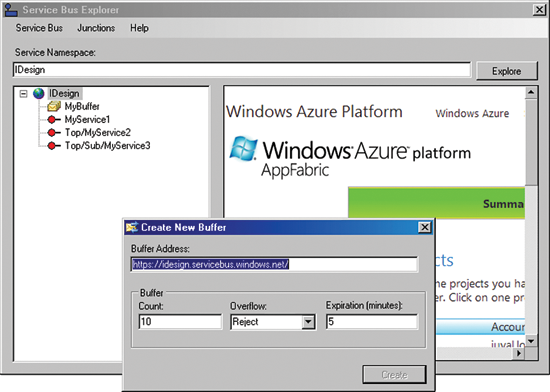The width and height of the screenshot is (550, 392).
Task: Click the Account column header
Action: pos(480,327)
